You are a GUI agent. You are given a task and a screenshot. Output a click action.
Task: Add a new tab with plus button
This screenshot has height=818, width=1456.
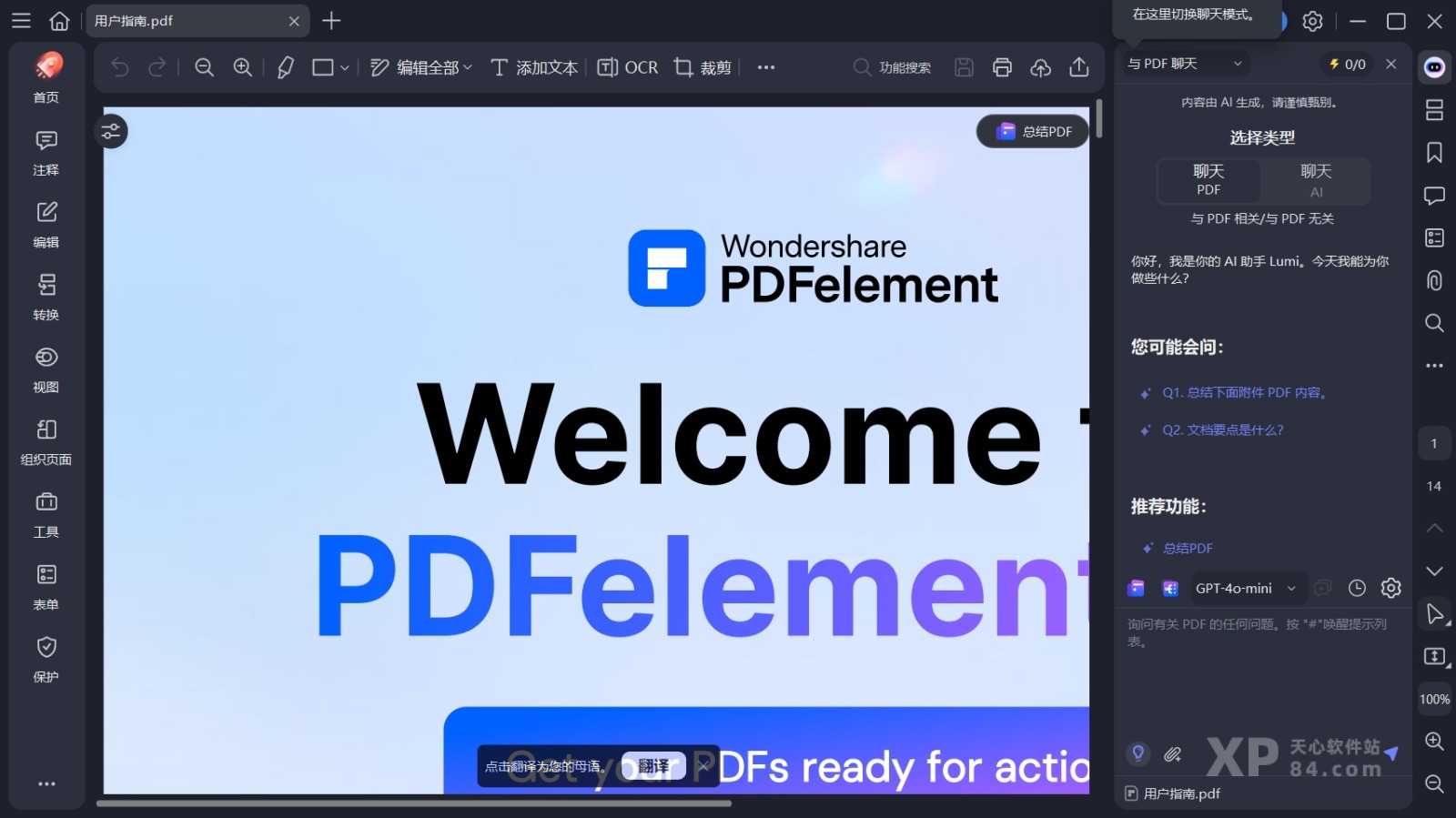331,20
